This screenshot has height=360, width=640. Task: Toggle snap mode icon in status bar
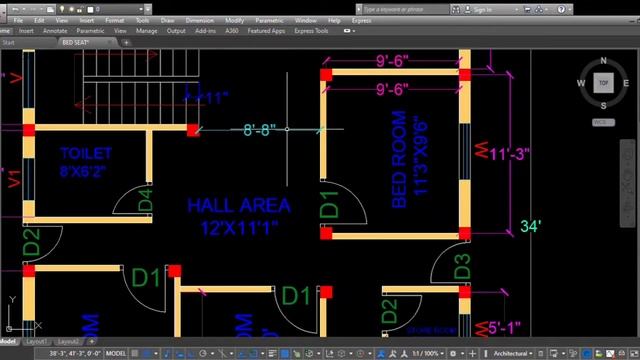(147, 353)
